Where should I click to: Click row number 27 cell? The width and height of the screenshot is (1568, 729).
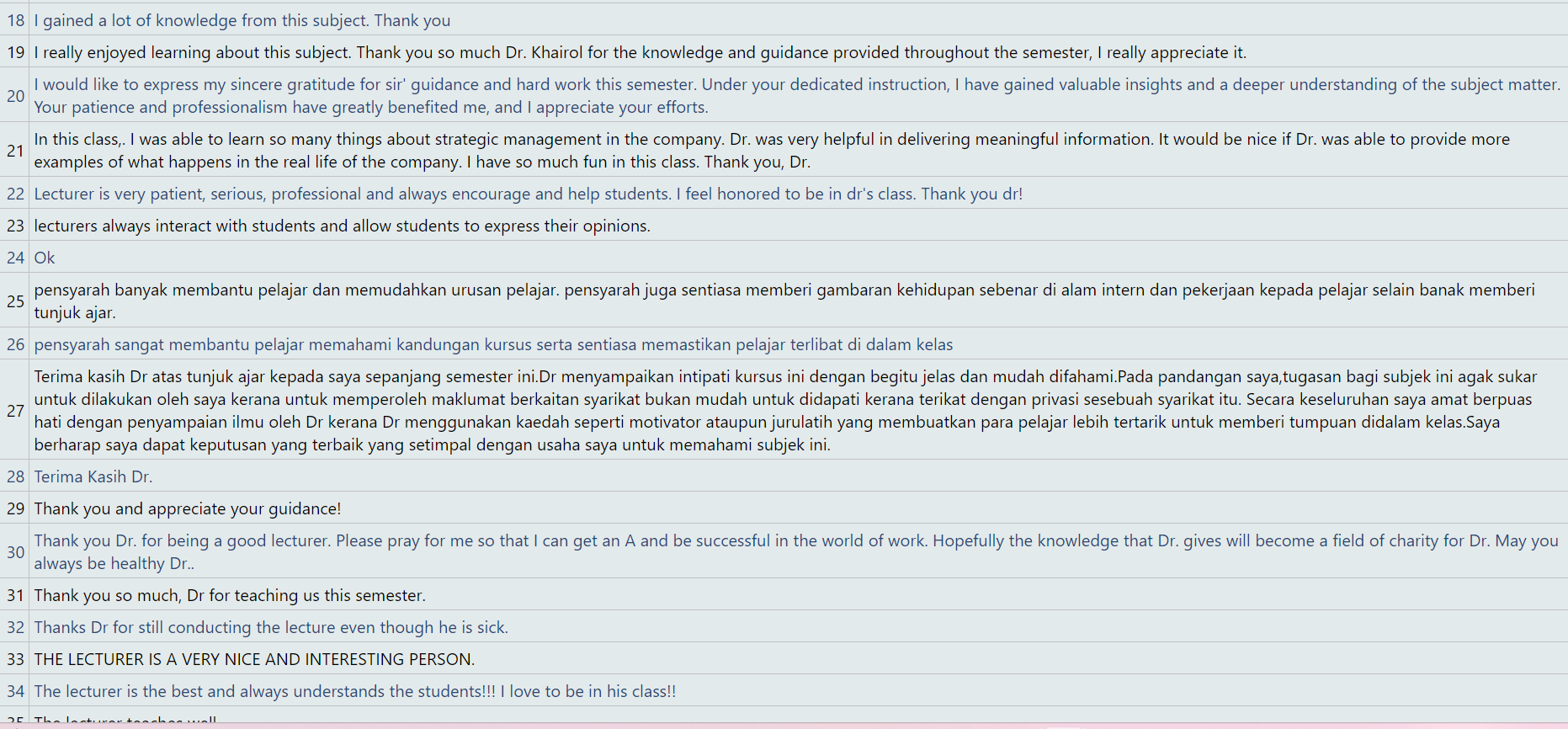15,410
